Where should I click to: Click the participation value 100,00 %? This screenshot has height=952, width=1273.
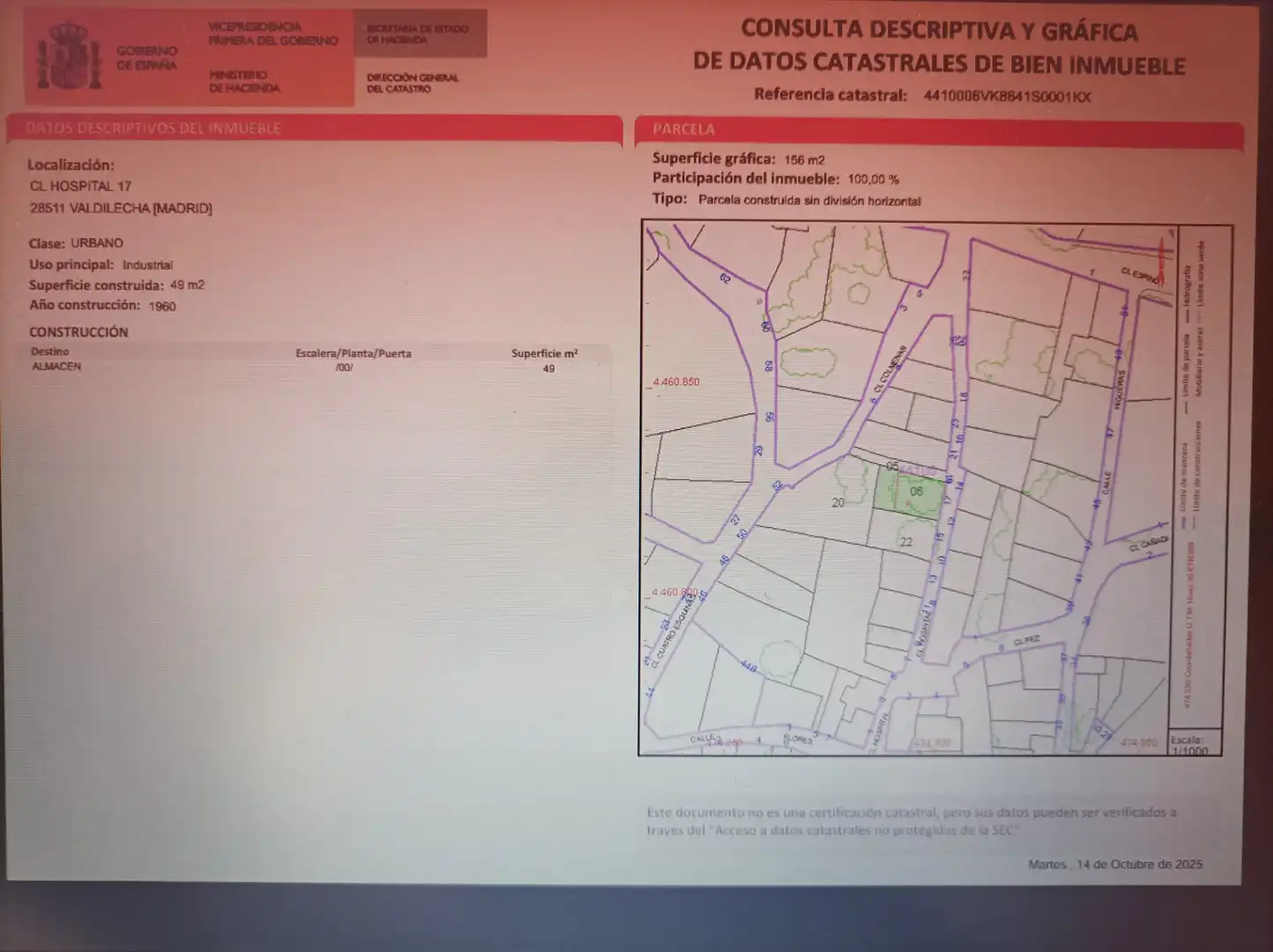(x=873, y=180)
